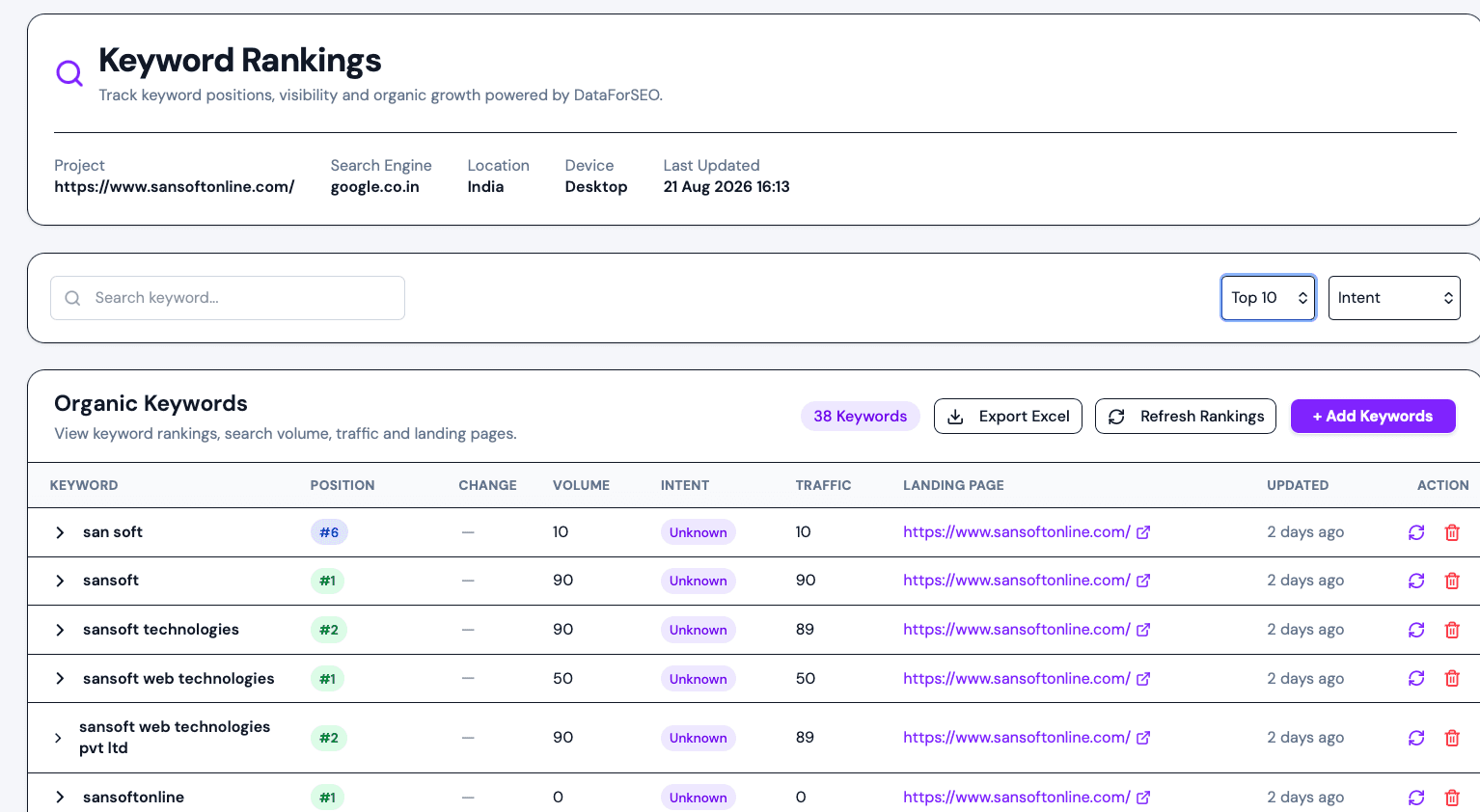Delete the sansoft technologies row
This screenshot has height=812, width=1480.
tap(1452, 630)
